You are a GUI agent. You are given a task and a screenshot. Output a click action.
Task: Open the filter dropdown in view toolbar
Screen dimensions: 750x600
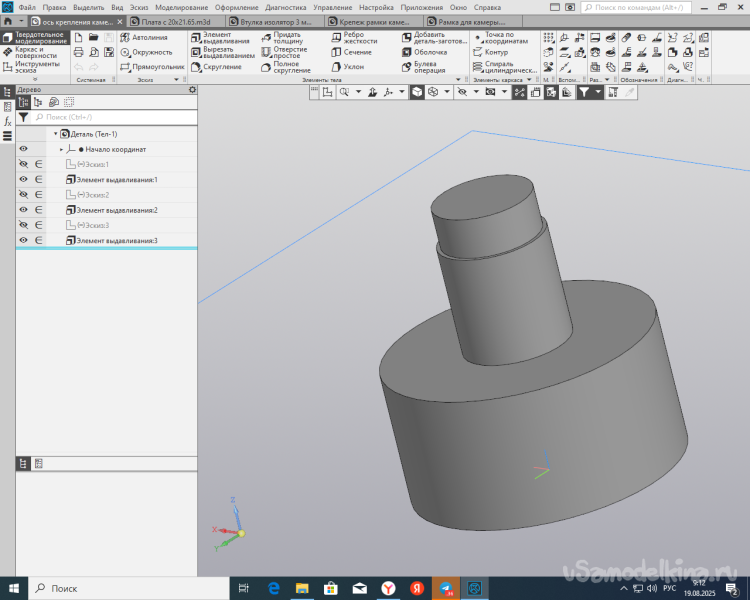598,92
